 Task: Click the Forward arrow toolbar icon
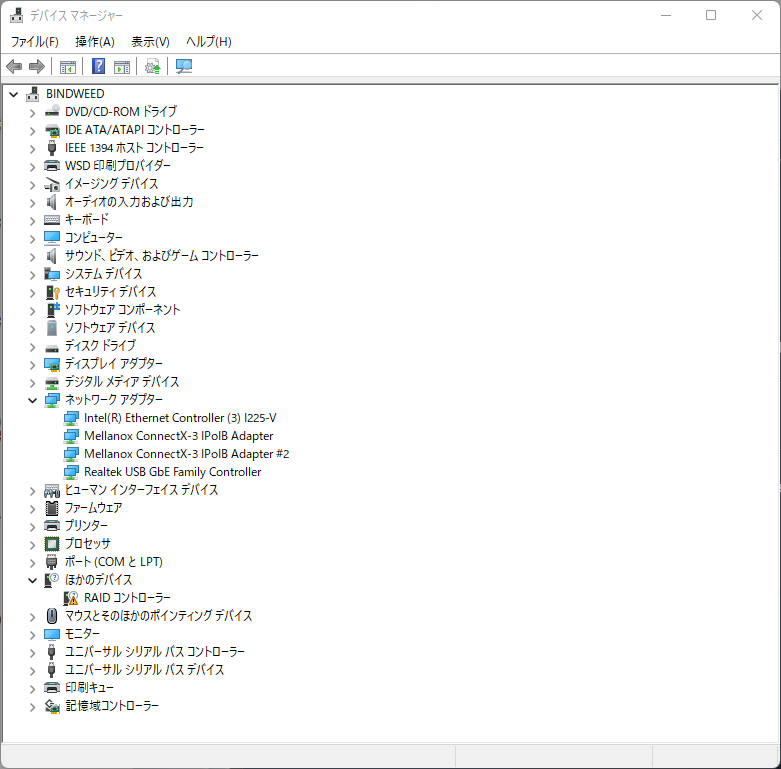[x=37, y=66]
